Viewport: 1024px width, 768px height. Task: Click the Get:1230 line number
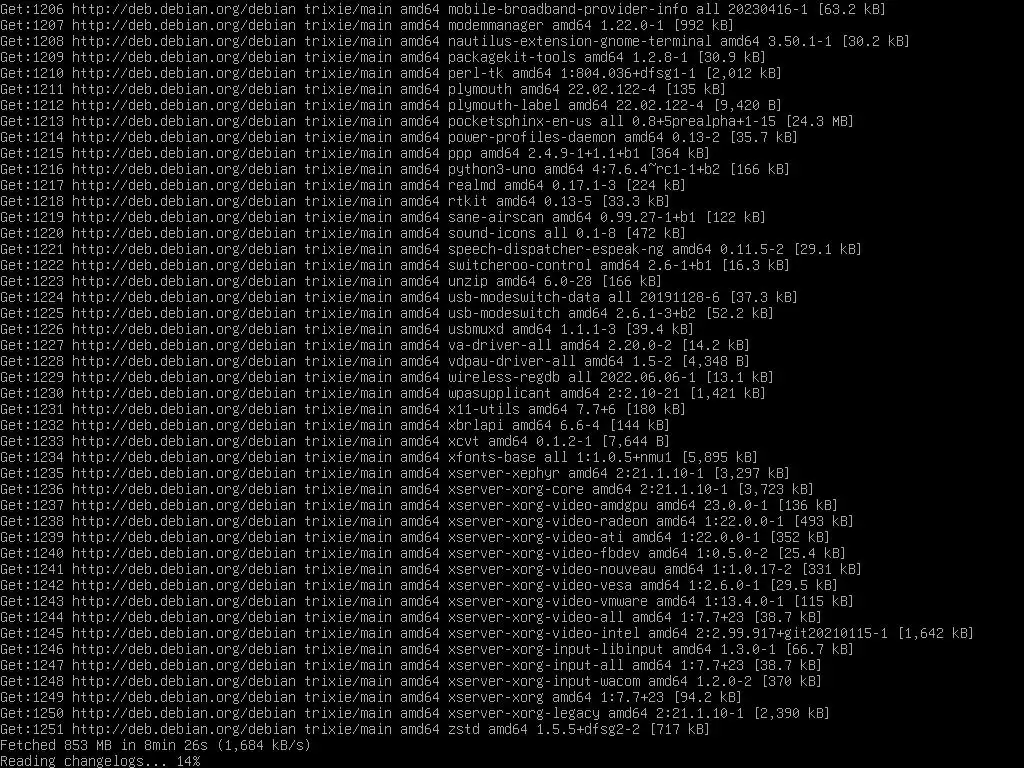pos(32,393)
